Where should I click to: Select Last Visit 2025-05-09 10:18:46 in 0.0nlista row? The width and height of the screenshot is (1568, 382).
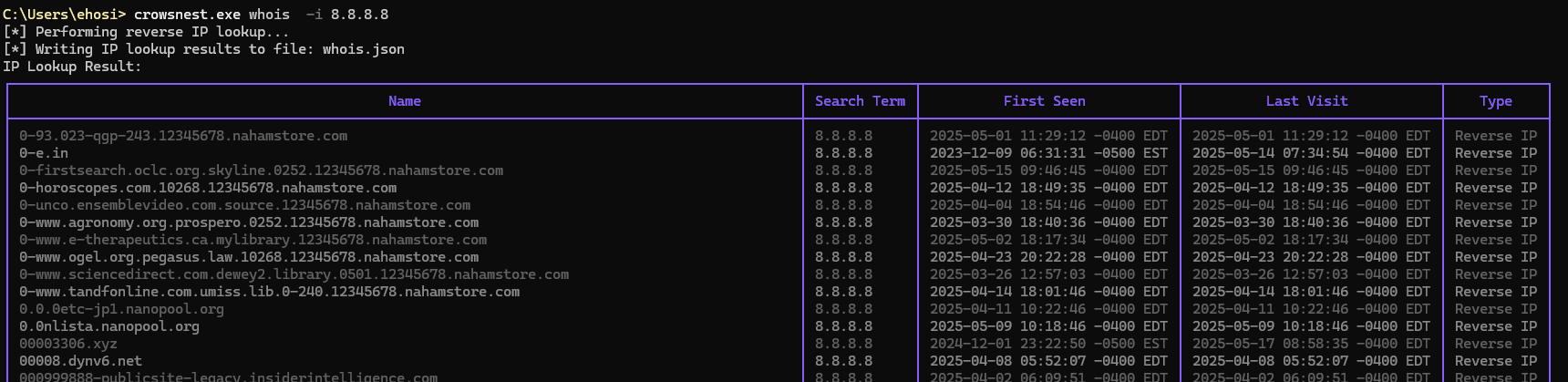[x=1311, y=326]
